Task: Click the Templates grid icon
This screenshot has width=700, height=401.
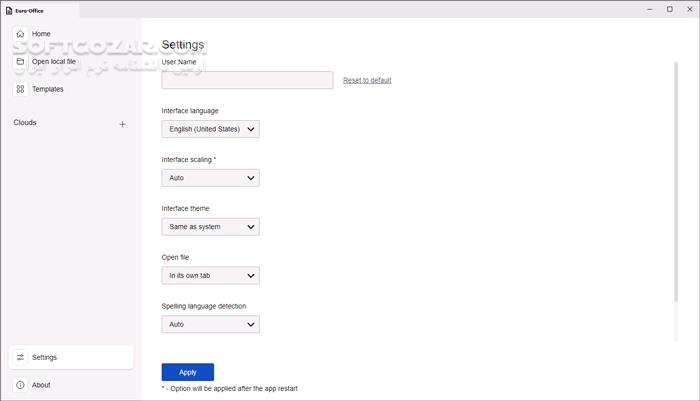Action: (x=21, y=89)
